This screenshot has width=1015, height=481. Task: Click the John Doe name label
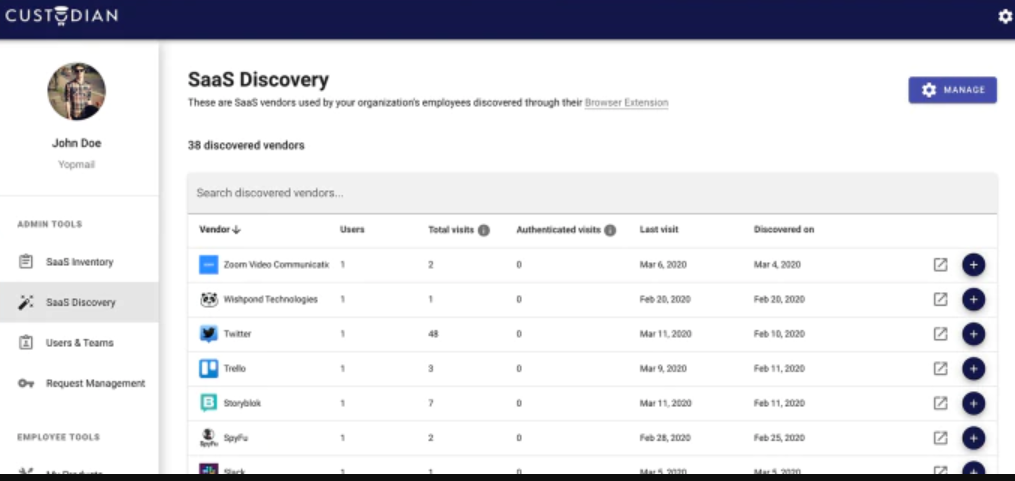click(x=76, y=143)
